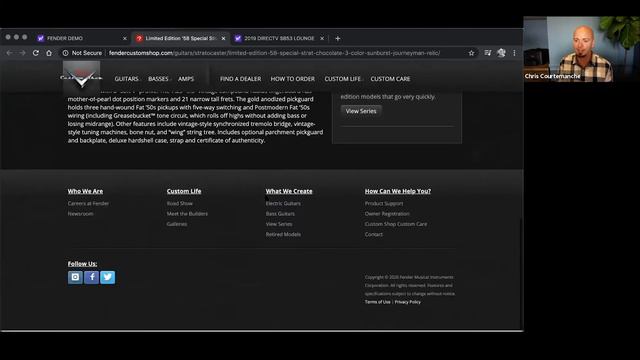Open the Privacy Policy link
Image resolution: width=640 pixels, height=360 pixels.
pos(407,302)
